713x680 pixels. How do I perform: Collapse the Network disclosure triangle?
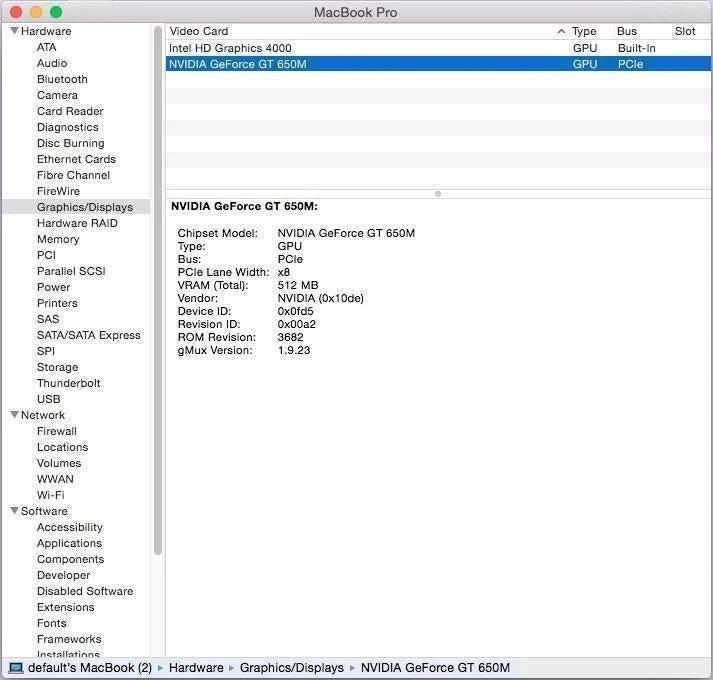(14, 415)
